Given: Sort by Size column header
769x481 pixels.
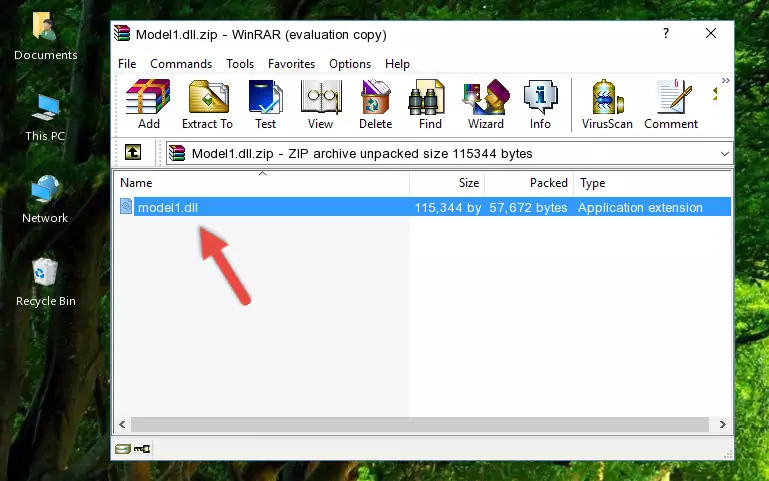Looking at the screenshot, I should pos(447,183).
